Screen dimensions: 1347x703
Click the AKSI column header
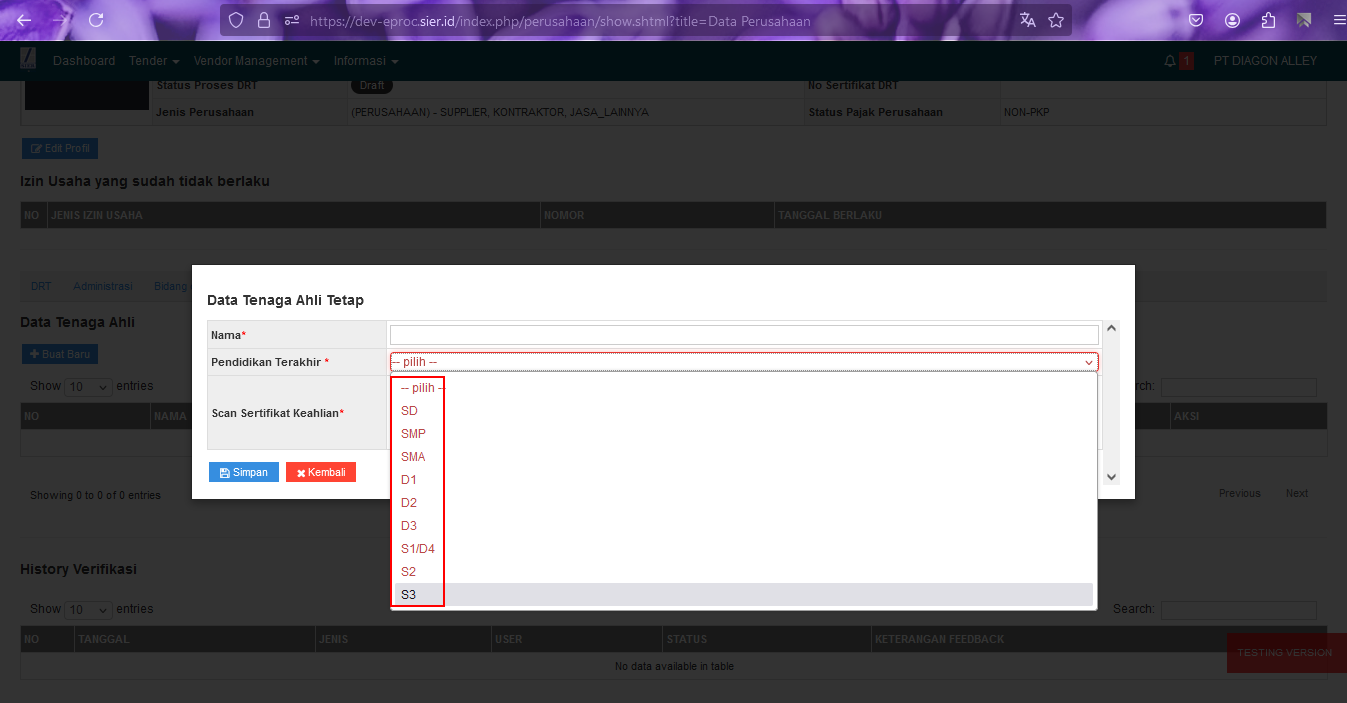[x=1248, y=415]
